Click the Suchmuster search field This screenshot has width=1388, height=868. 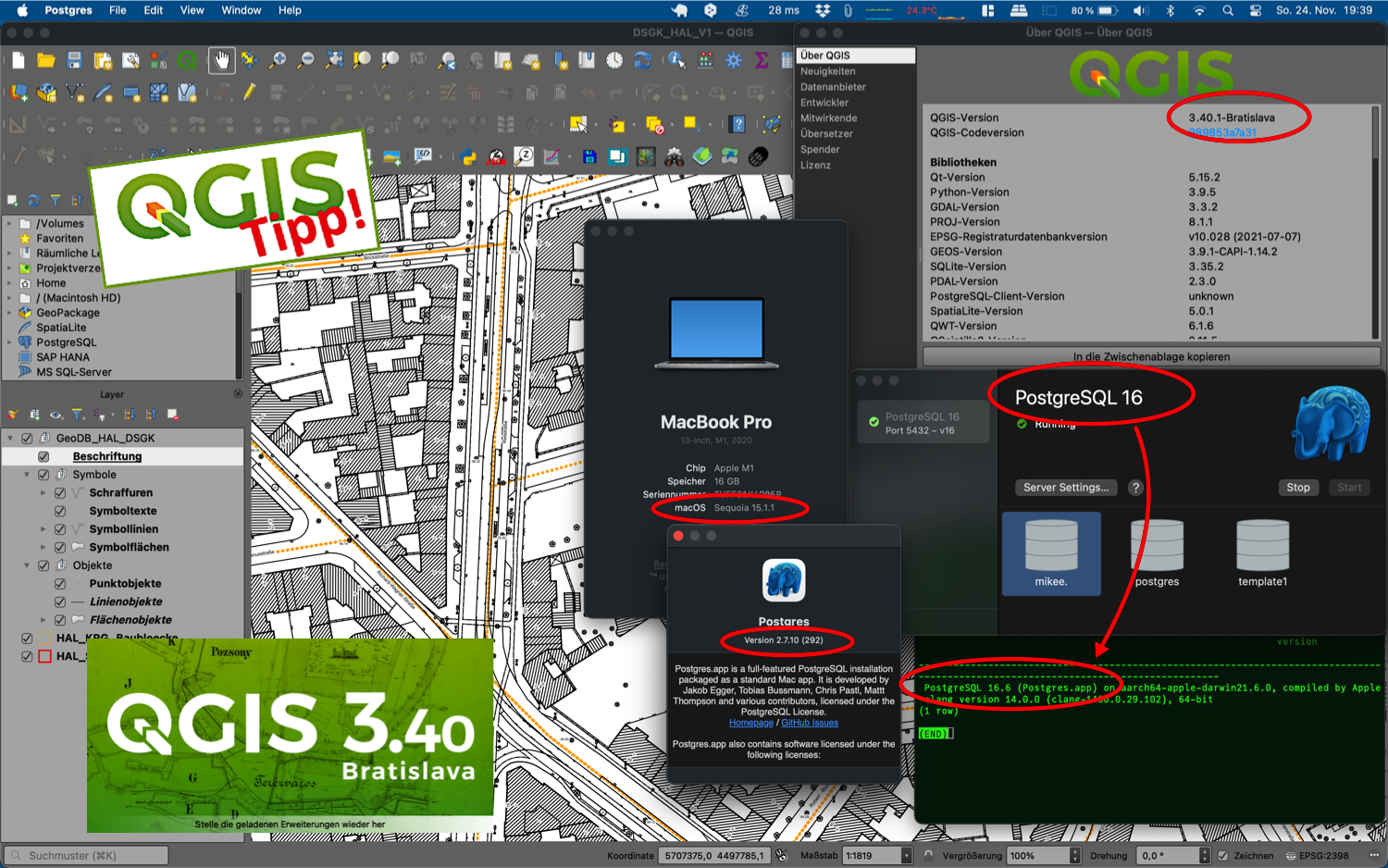tap(85, 855)
